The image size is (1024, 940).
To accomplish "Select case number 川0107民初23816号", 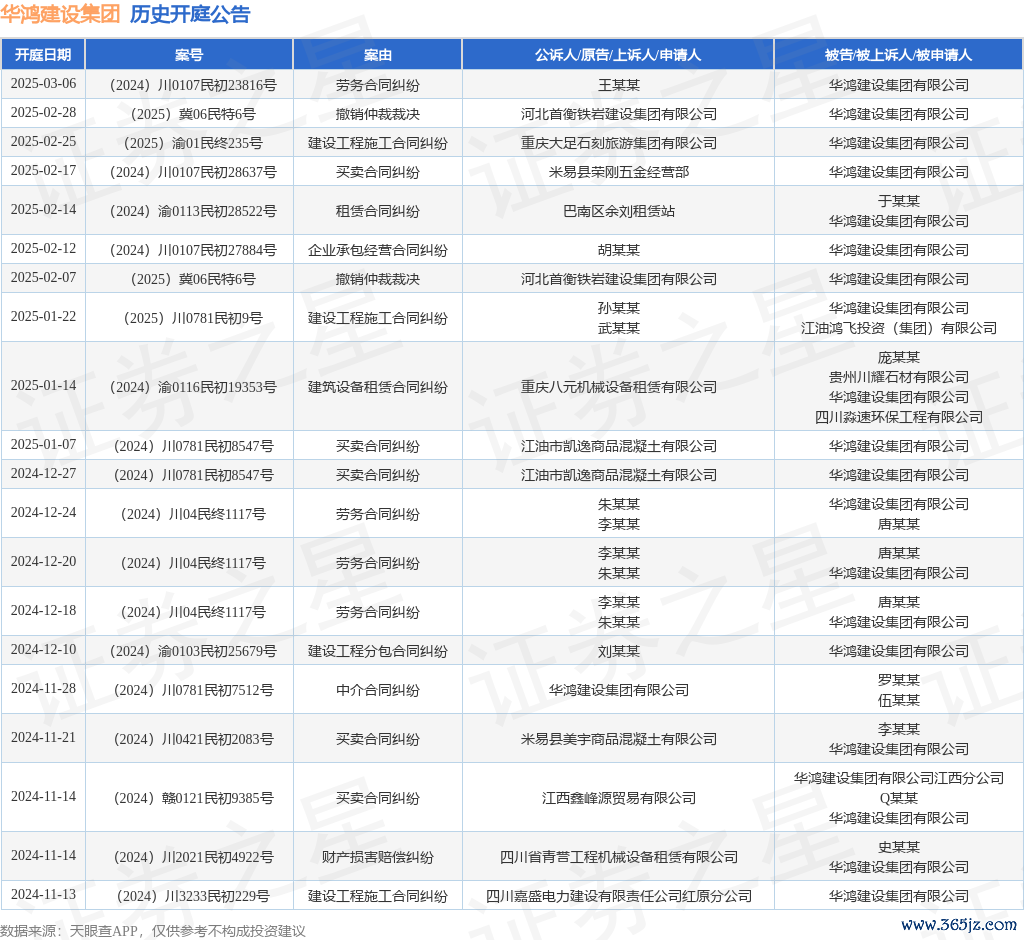I will point(193,85).
